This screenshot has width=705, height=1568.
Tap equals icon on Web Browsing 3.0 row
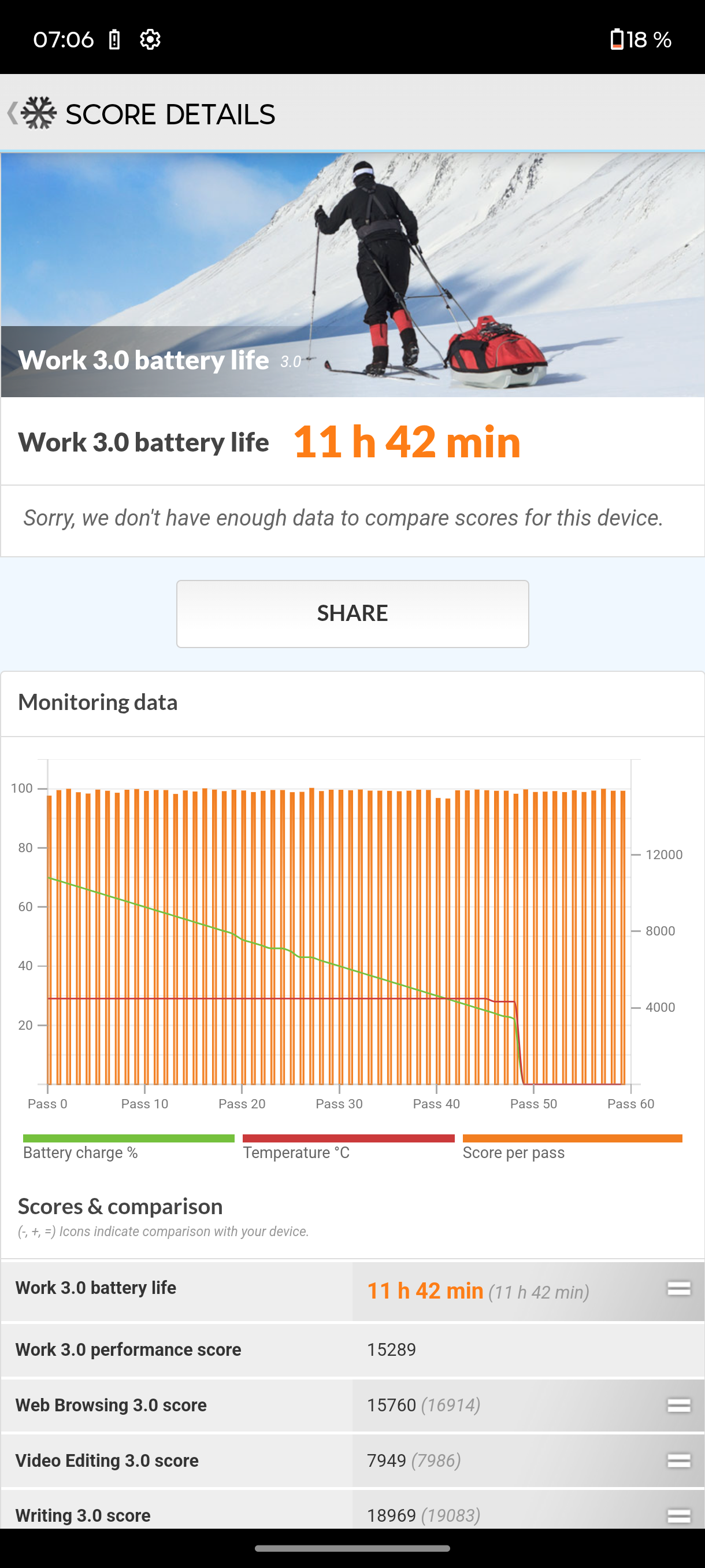tap(678, 1405)
